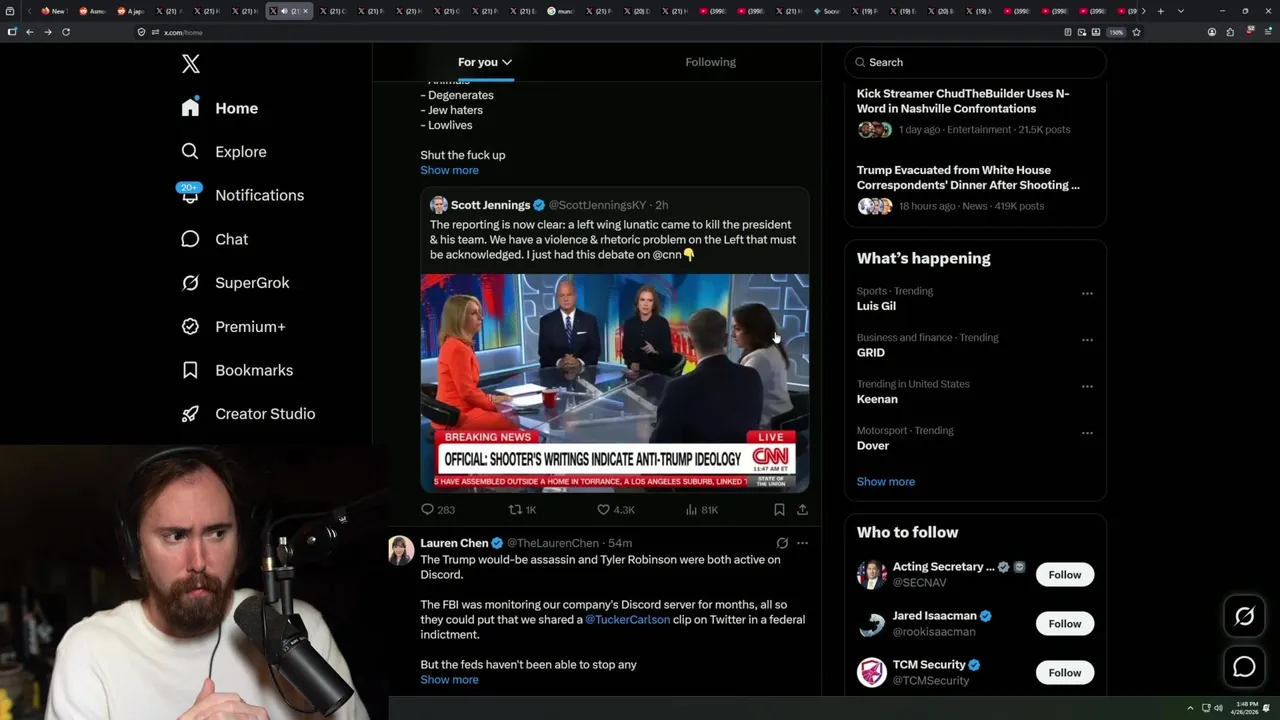
Task: Open Creator Studio rocket icon
Action: click(x=190, y=413)
